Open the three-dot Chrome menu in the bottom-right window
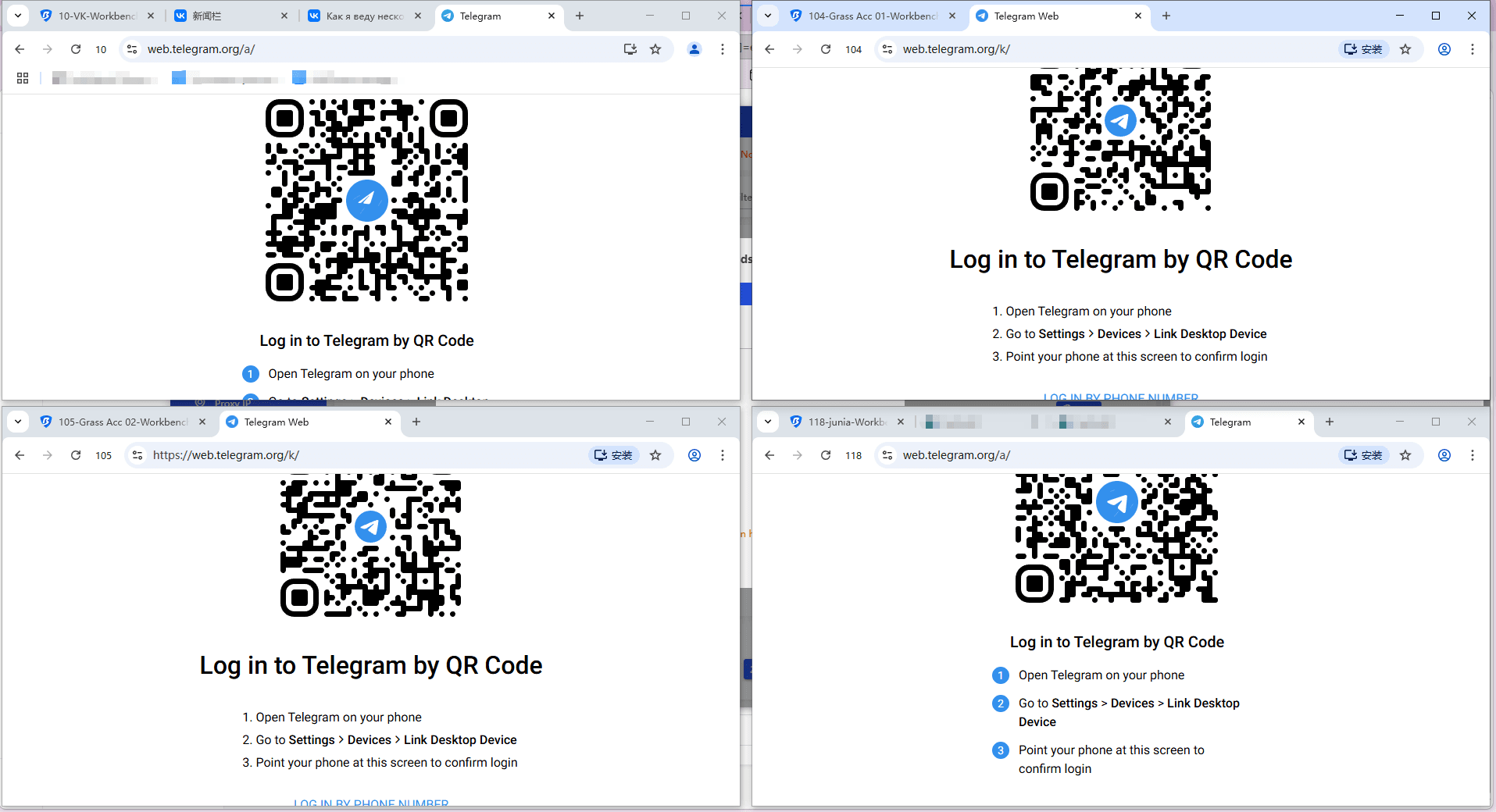1496x812 pixels. pyautogui.click(x=1473, y=455)
